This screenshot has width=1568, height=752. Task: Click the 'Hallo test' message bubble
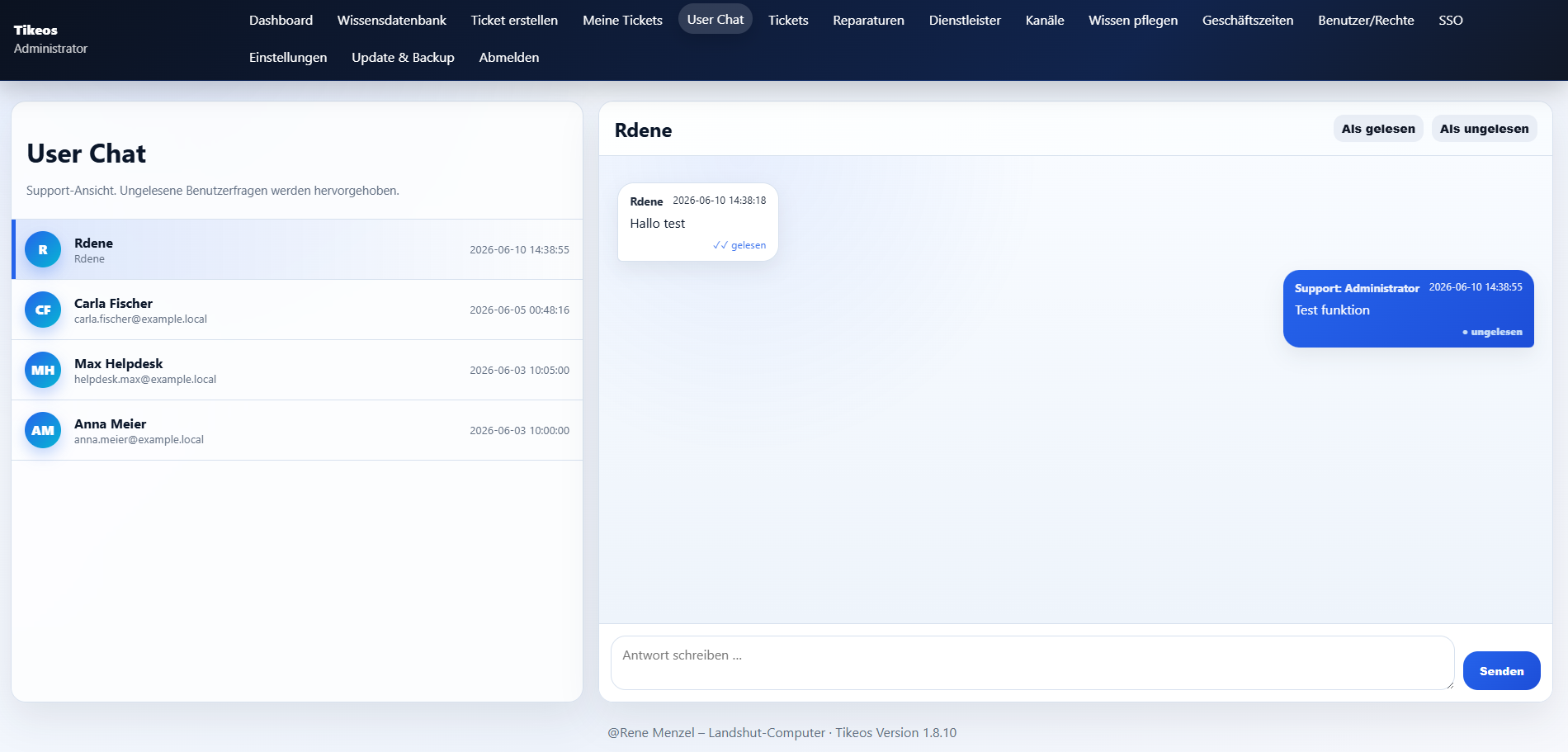tap(697, 222)
